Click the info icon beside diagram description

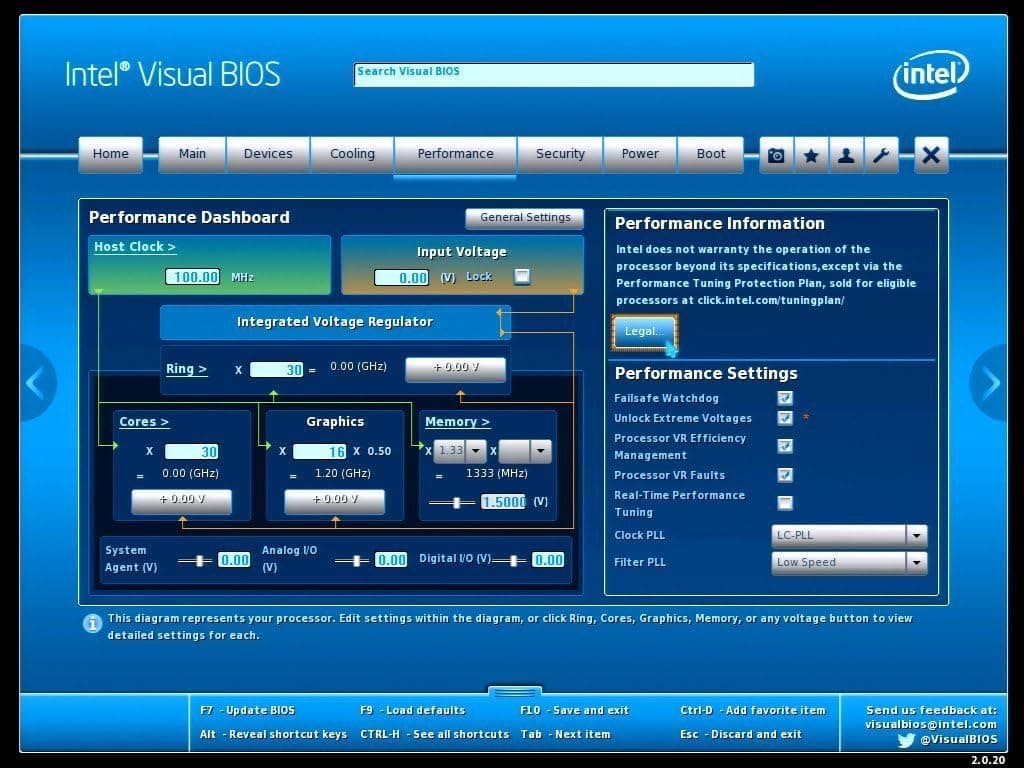93,624
